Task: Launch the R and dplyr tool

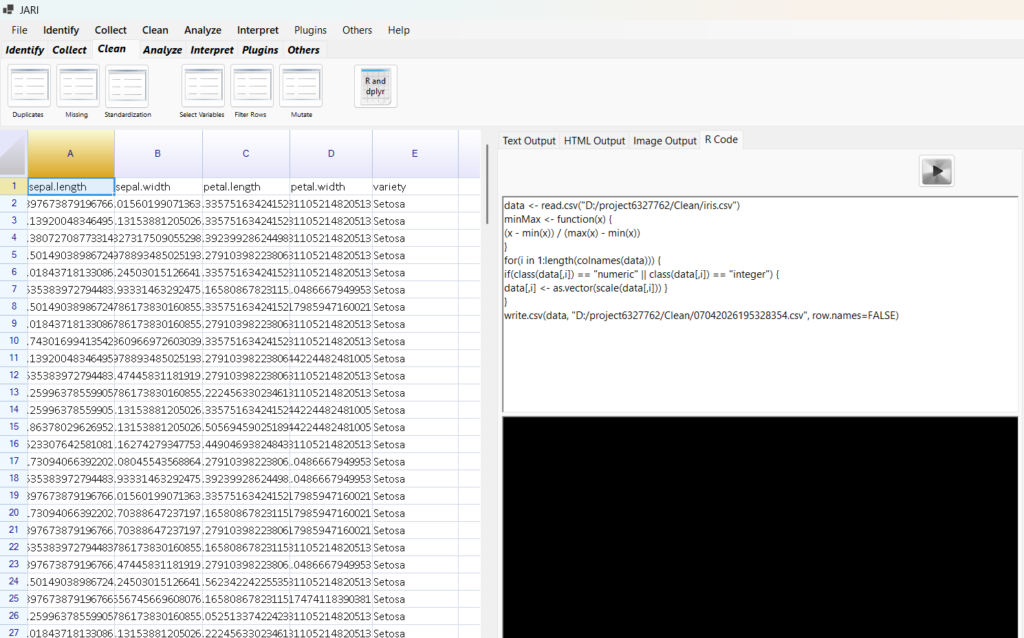Action: tap(375, 86)
